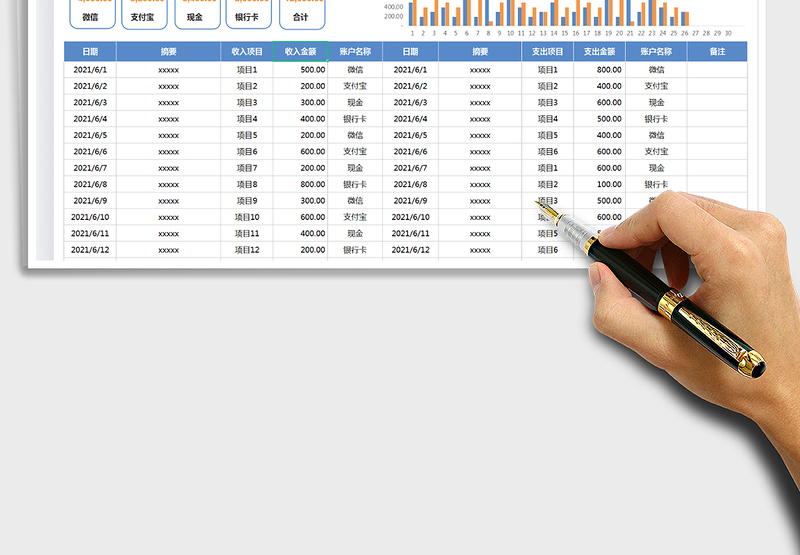
Task: Click the 支出项目 column header
Action: click(x=547, y=52)
